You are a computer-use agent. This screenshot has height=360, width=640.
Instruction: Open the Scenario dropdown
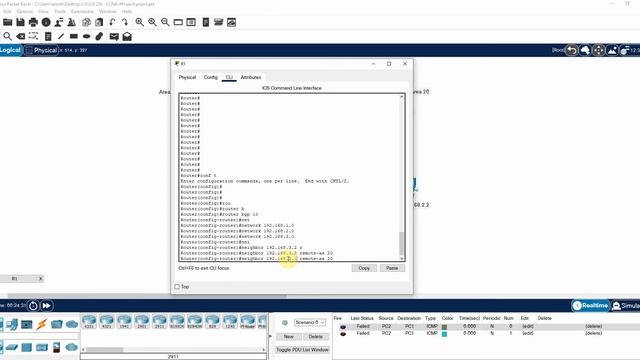pyautogui.click(x=310, y=322)
